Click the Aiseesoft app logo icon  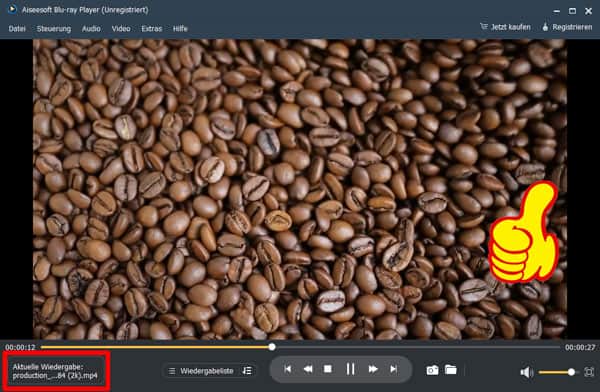tap(12, 9)
